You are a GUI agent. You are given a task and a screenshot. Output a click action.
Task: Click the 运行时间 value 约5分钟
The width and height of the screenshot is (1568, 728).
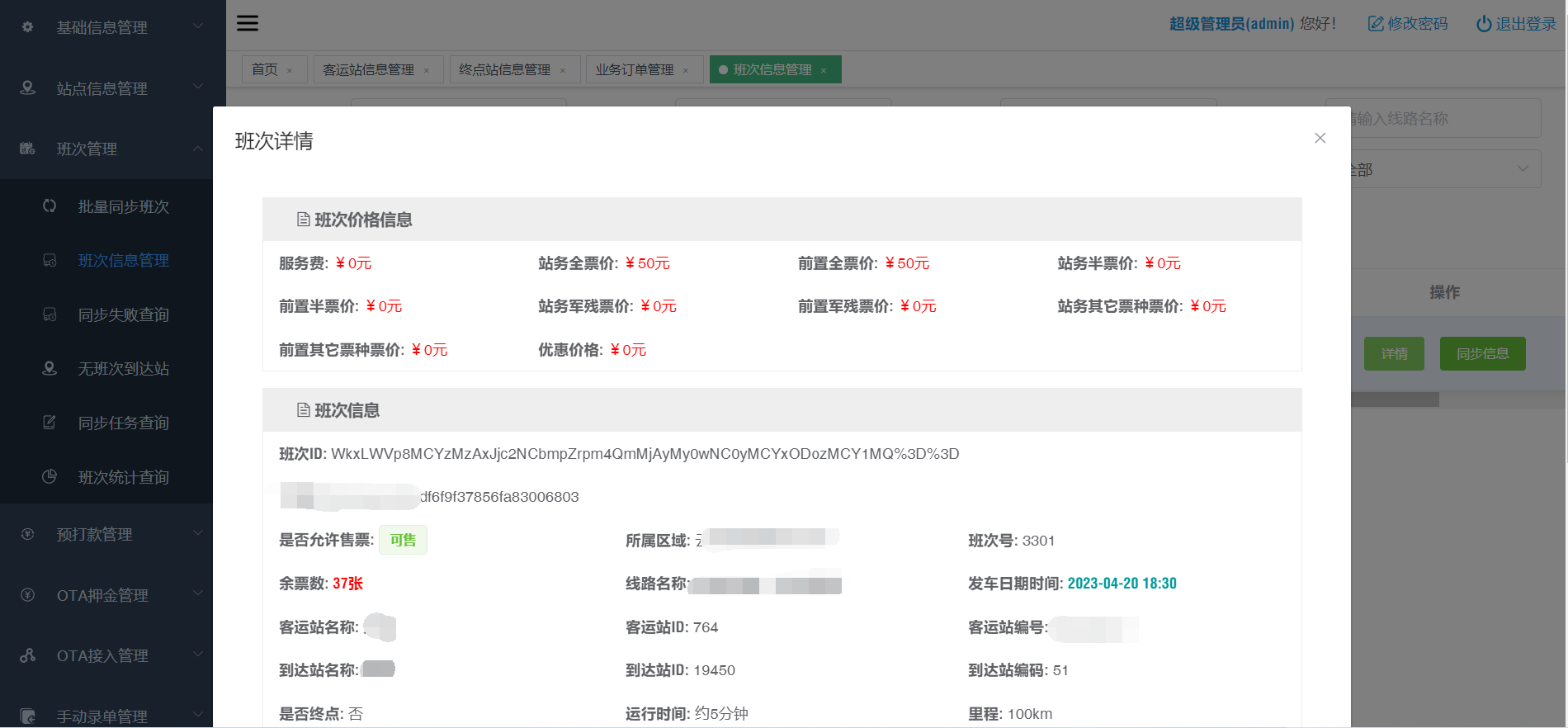(x=721, y=714)
